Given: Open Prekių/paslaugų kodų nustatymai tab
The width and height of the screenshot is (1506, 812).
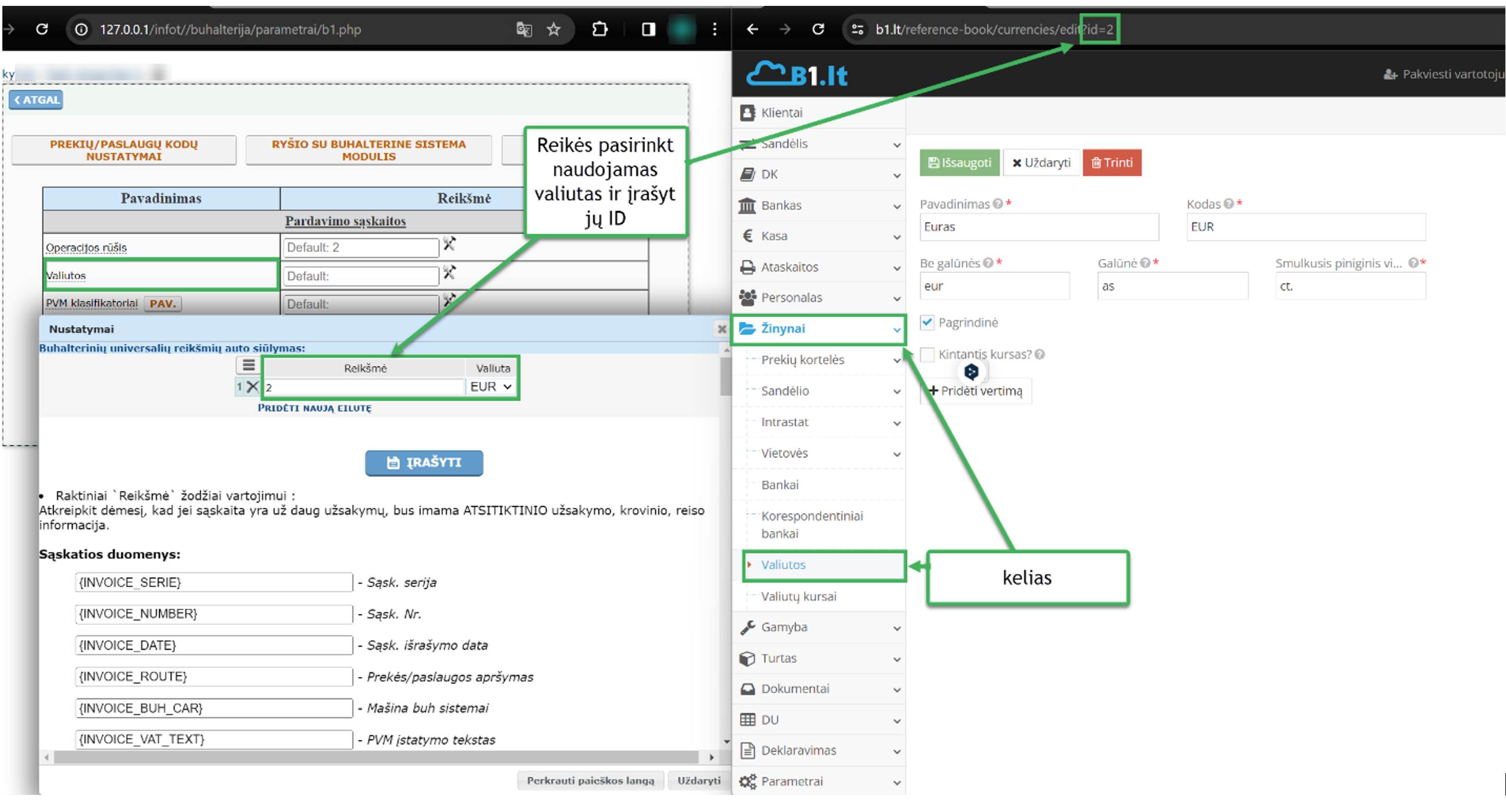Looking at the screenshot, I should [124, 150].
